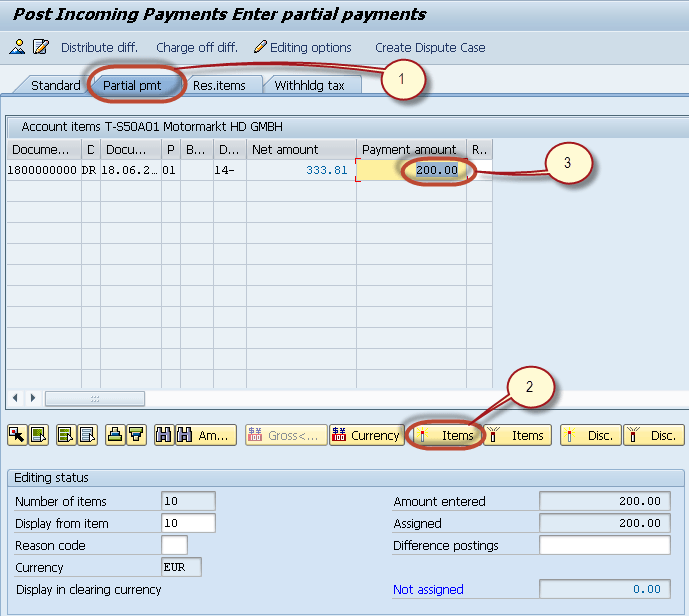Click Charge off diff. button
This screenshot has height=616, width=689.
coord(196,47)
